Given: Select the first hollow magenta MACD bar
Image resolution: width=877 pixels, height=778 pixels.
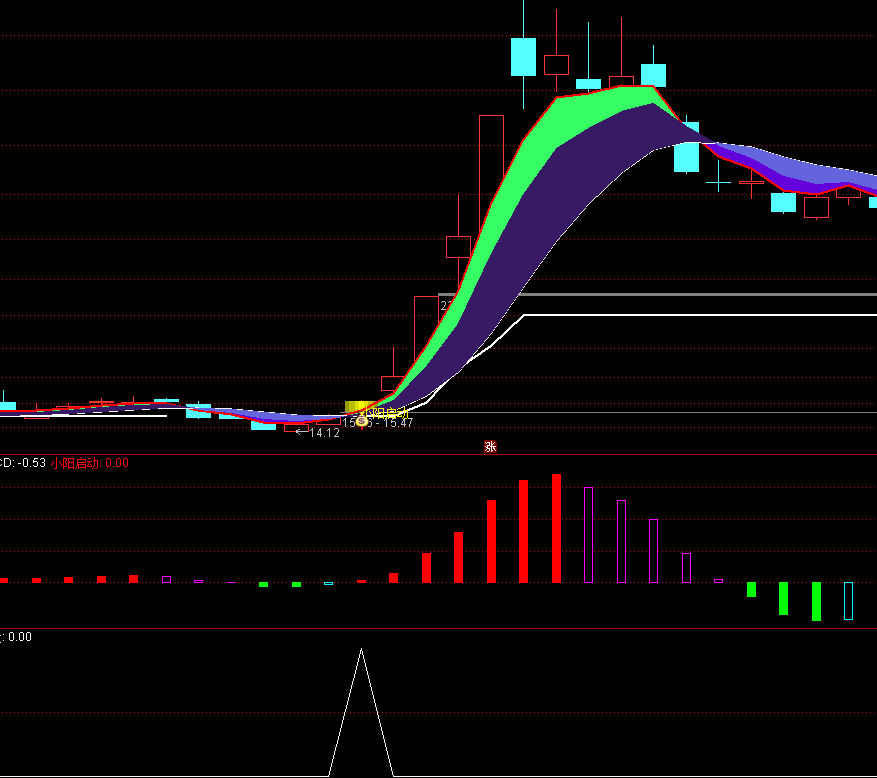Looking at the screenshot, I should 588,535.
